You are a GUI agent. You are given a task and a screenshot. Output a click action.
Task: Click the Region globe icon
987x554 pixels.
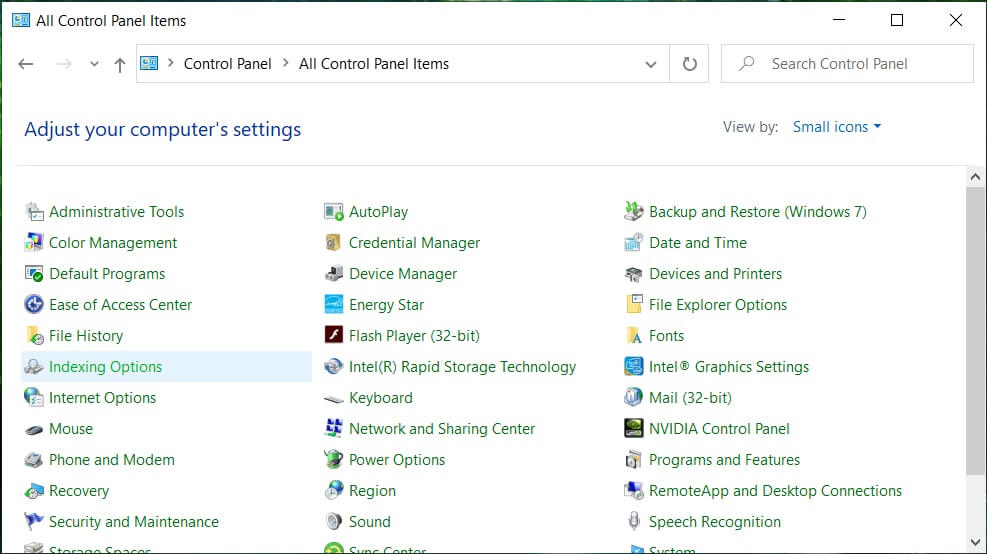click(x=334, y=490)
